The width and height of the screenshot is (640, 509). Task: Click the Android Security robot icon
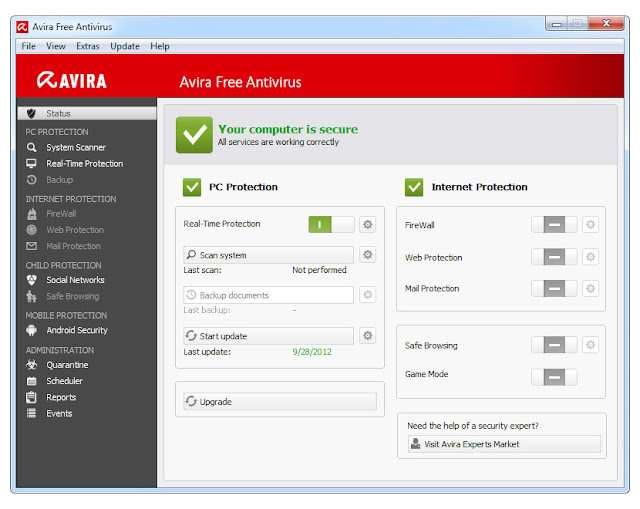pos(31,330)
